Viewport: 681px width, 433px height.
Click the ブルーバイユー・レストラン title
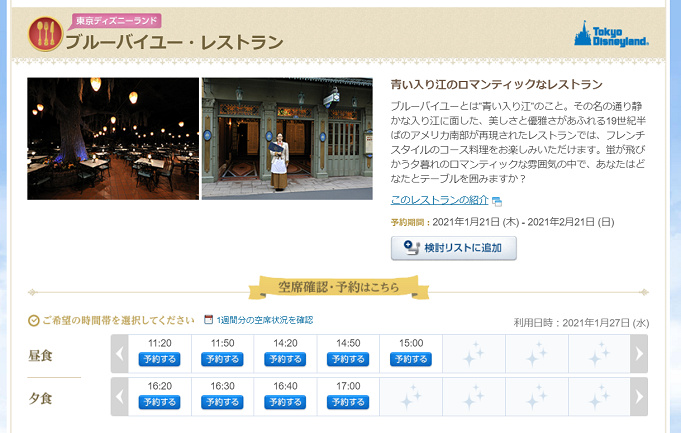[x=174, y=43]
